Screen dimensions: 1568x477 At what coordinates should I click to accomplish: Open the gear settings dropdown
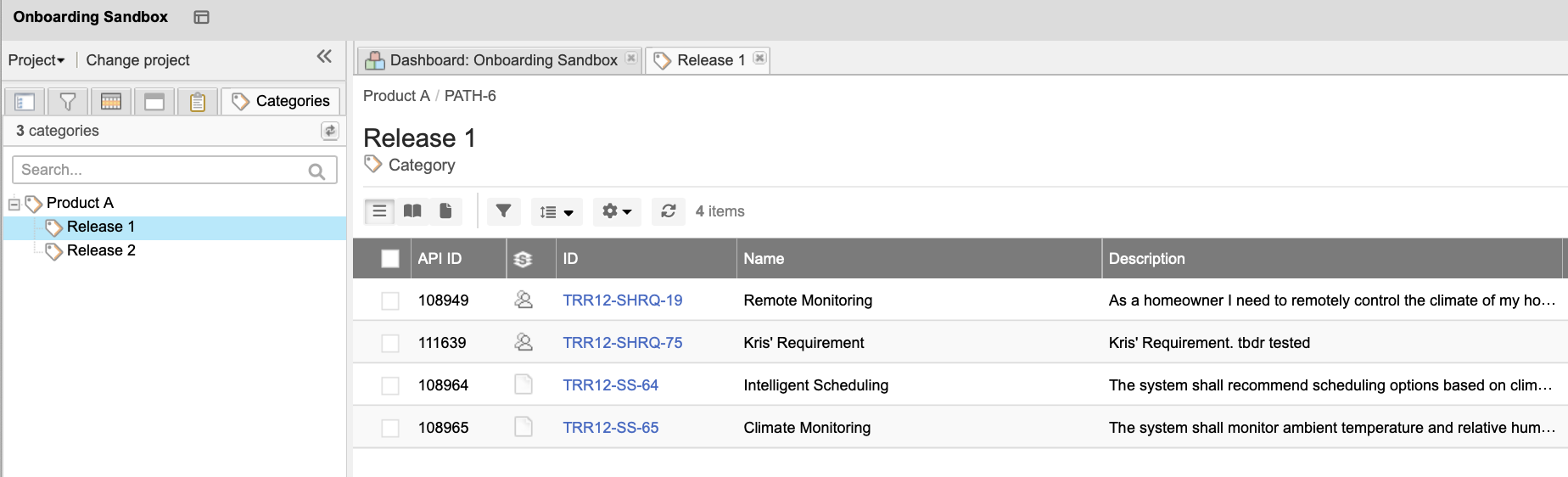(x=617, y=211)
